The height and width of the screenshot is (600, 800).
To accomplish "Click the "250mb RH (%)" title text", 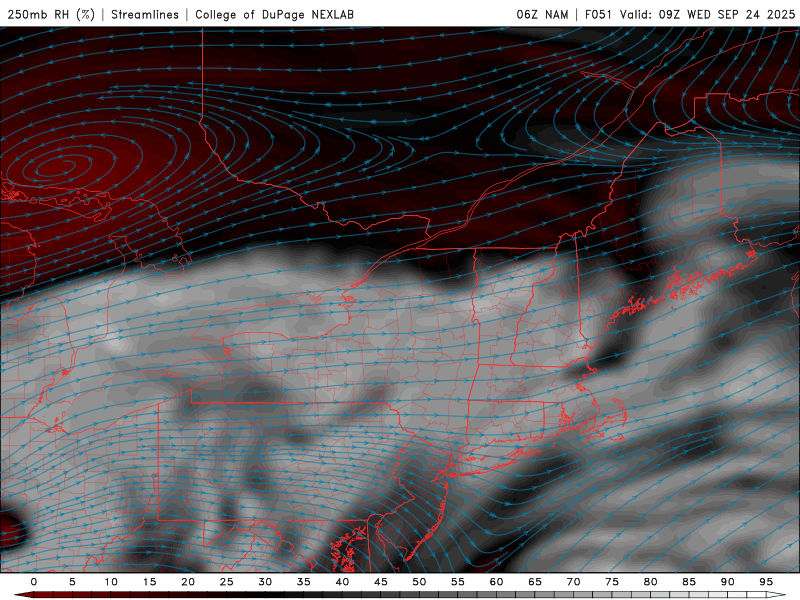I will click(x=51, y=14).
